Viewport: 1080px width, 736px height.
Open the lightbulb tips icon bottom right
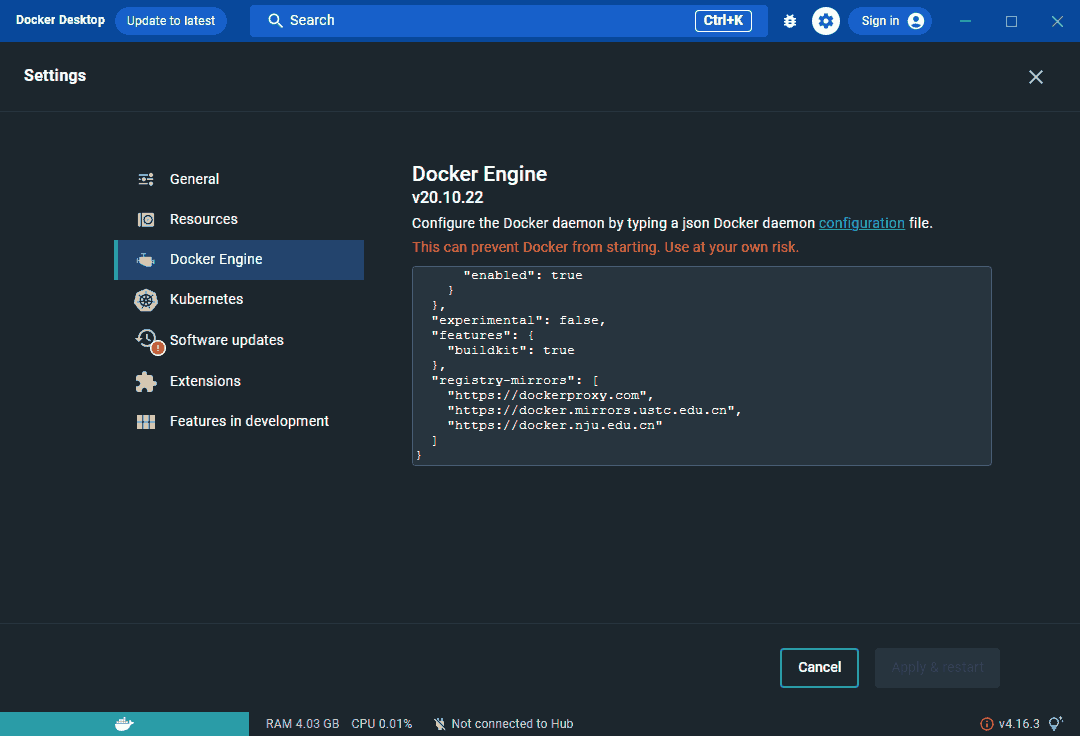pyautogui.click(x=1055, y=723)
